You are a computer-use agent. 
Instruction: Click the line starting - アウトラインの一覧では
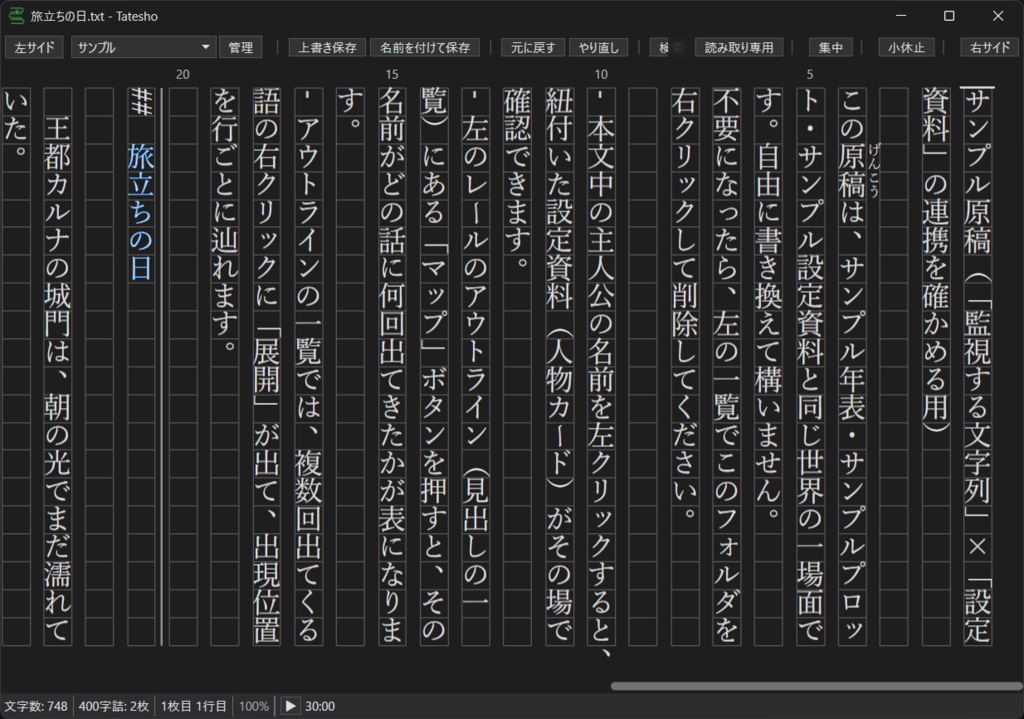coord(308,366)
